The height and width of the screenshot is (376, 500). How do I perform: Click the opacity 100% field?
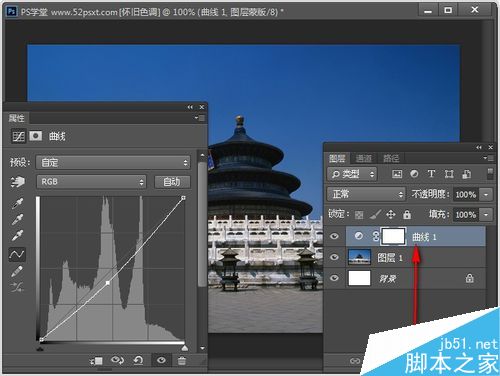pyautogui.click(x=466, y=194)
